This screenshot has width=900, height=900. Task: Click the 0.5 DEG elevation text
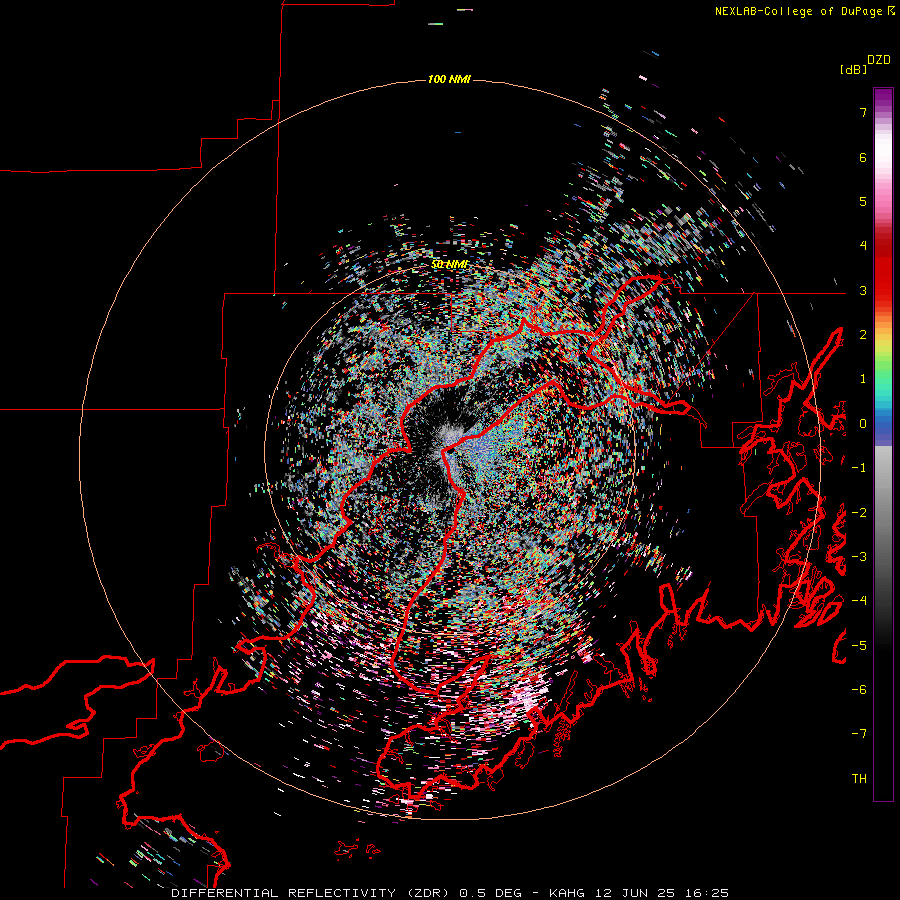click(491, 893)
